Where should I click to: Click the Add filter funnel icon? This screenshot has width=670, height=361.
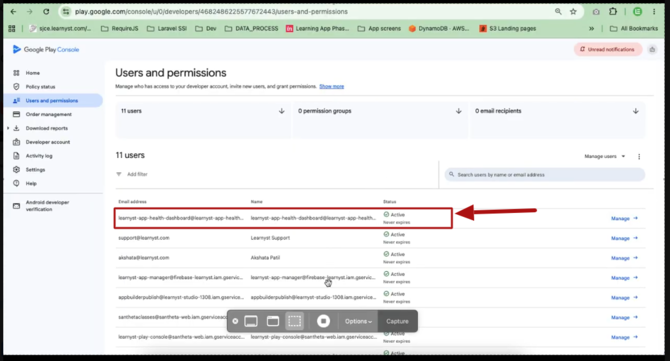click(x=119, y=174)
